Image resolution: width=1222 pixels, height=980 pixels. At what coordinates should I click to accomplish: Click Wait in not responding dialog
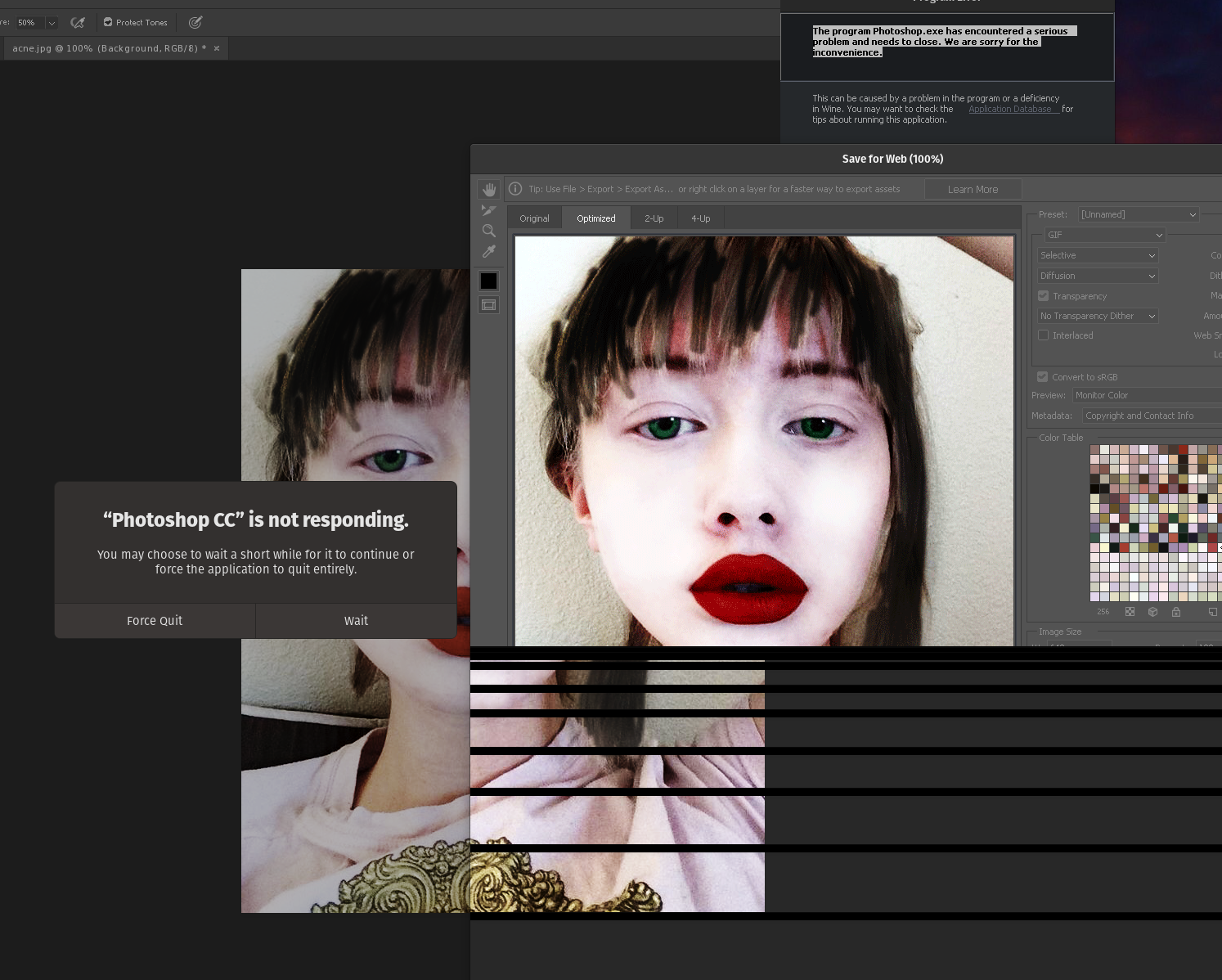(x=356, y=621)
